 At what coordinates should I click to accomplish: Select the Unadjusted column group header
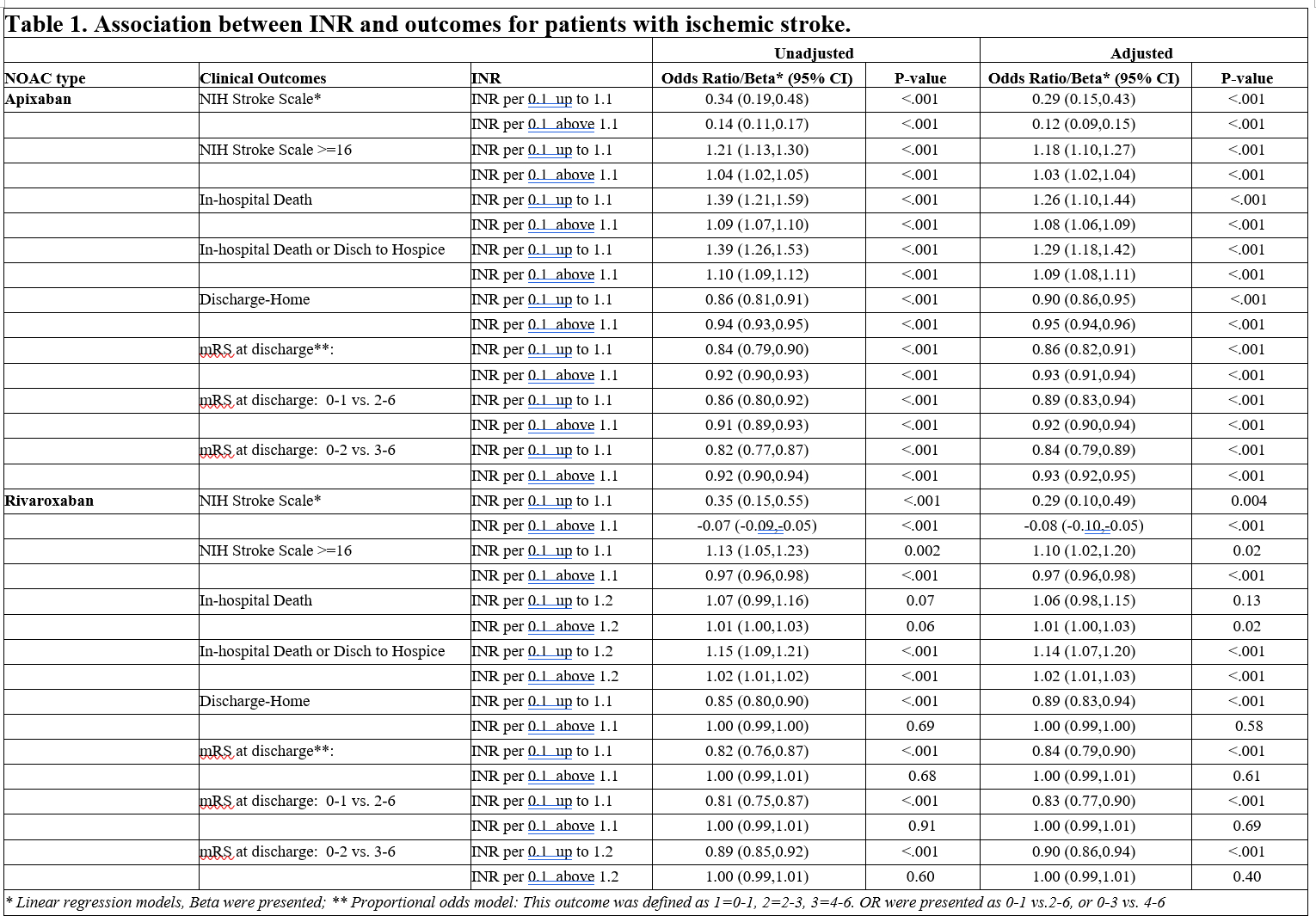pyautogui.click(x=814, y=53)
